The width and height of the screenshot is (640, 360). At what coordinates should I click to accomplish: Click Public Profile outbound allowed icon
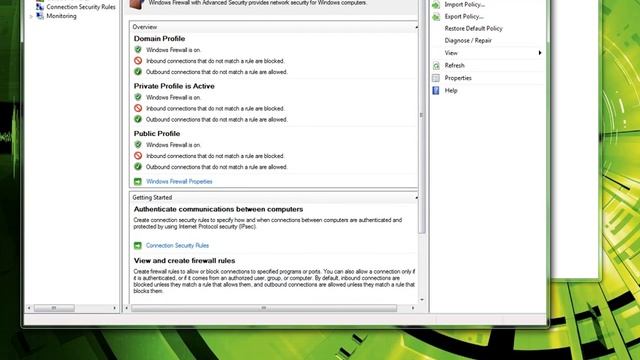tap(138, 167)
